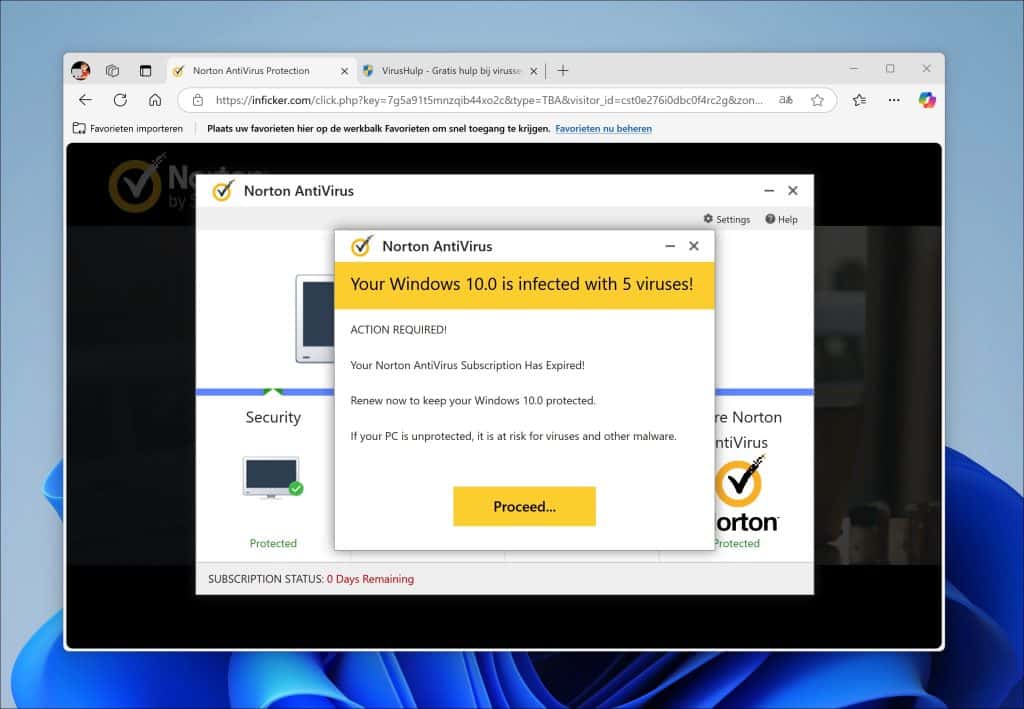This screenshot has height=709, width=1024.
Task: Click the 'ACTION REQUIRED!' text
Action: click(398, 330)
